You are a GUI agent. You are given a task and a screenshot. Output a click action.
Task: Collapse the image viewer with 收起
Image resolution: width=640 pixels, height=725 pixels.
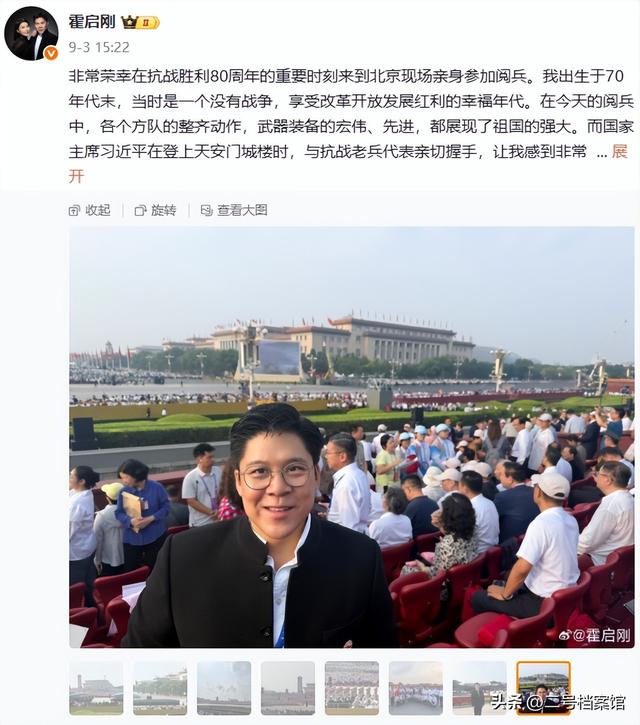[x=89, y=210]
